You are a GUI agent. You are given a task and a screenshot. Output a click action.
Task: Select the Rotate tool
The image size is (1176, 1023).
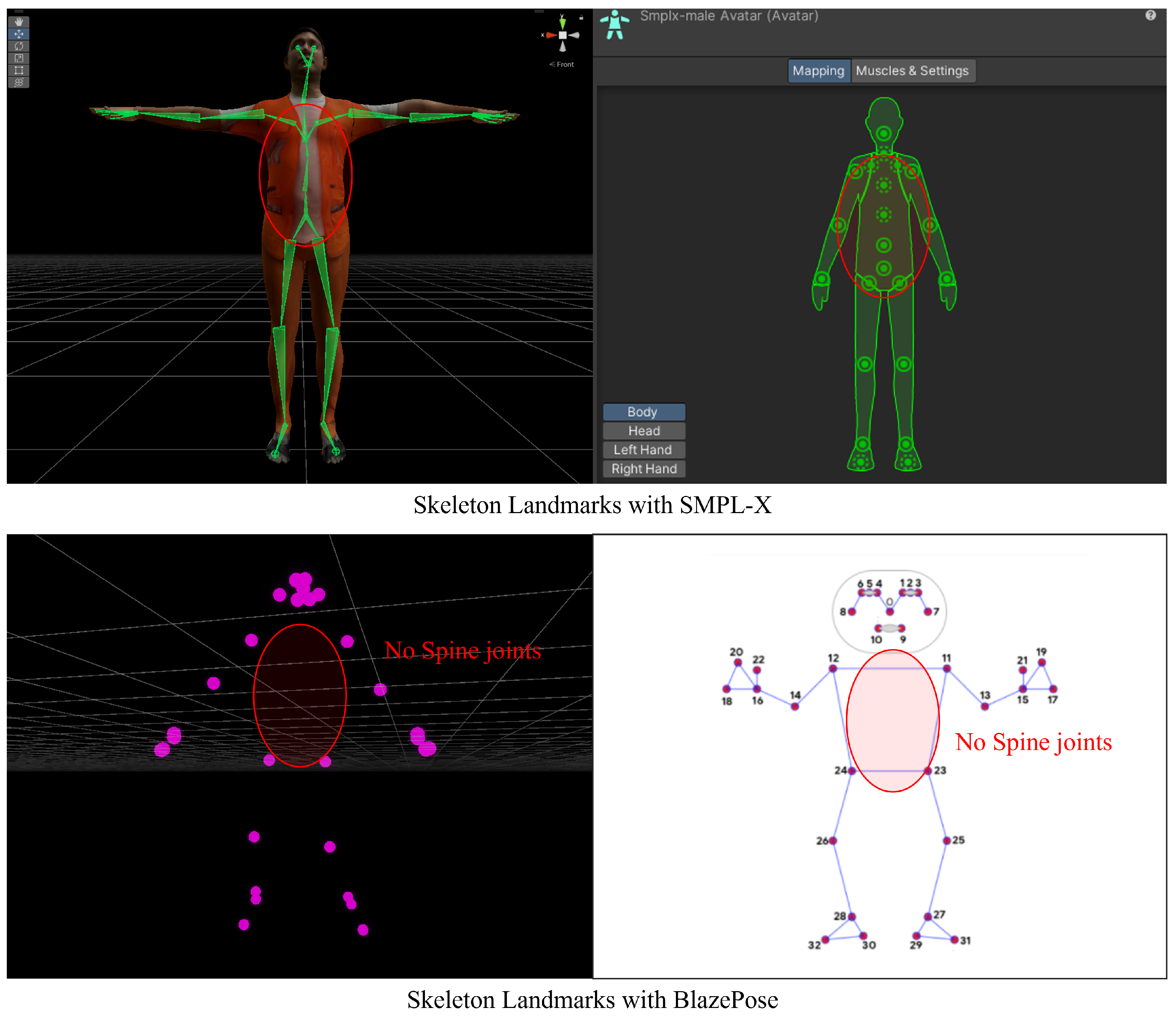click(19, 46)
